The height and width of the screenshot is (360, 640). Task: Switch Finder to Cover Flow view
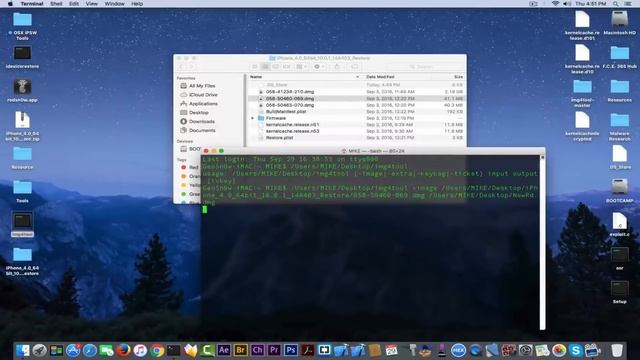pos(286,67)
